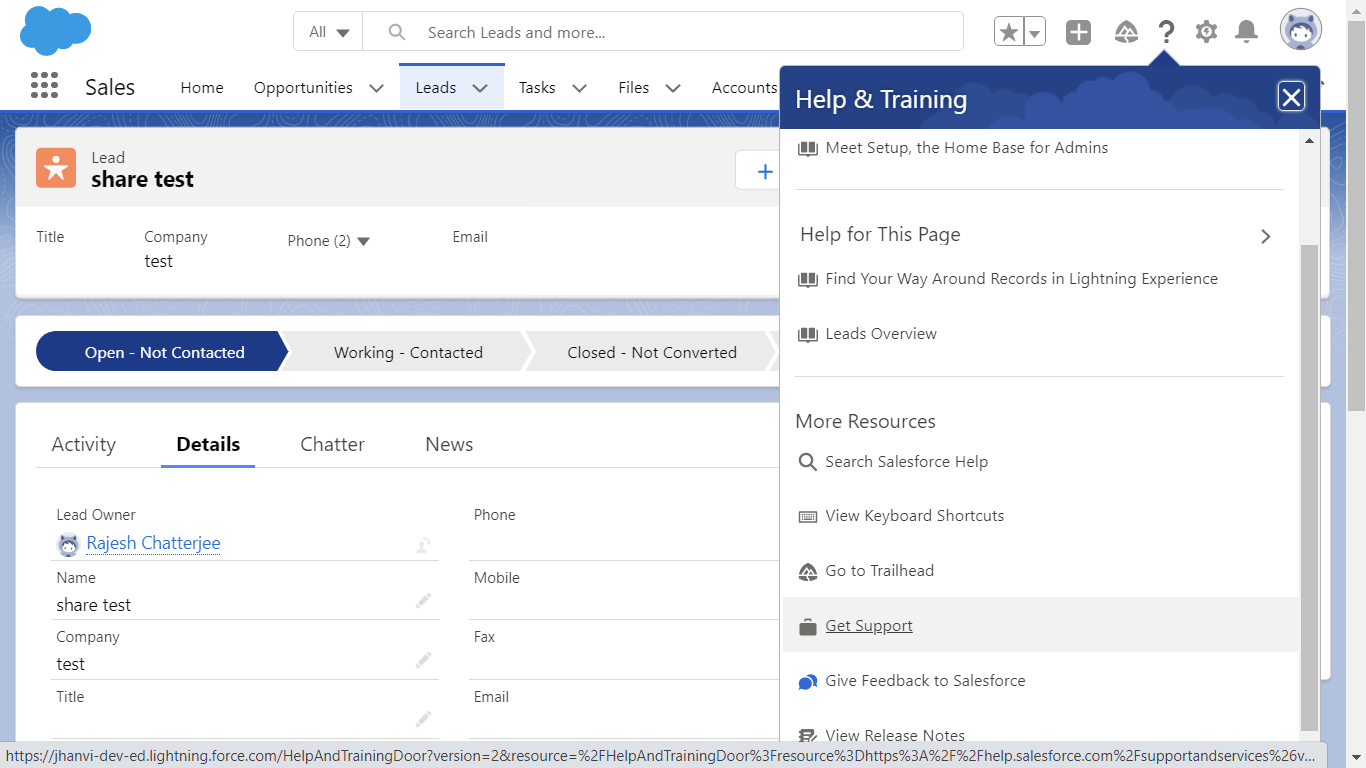
Task: Switch to the Chatter tab
Action: [x=332, y=445]
